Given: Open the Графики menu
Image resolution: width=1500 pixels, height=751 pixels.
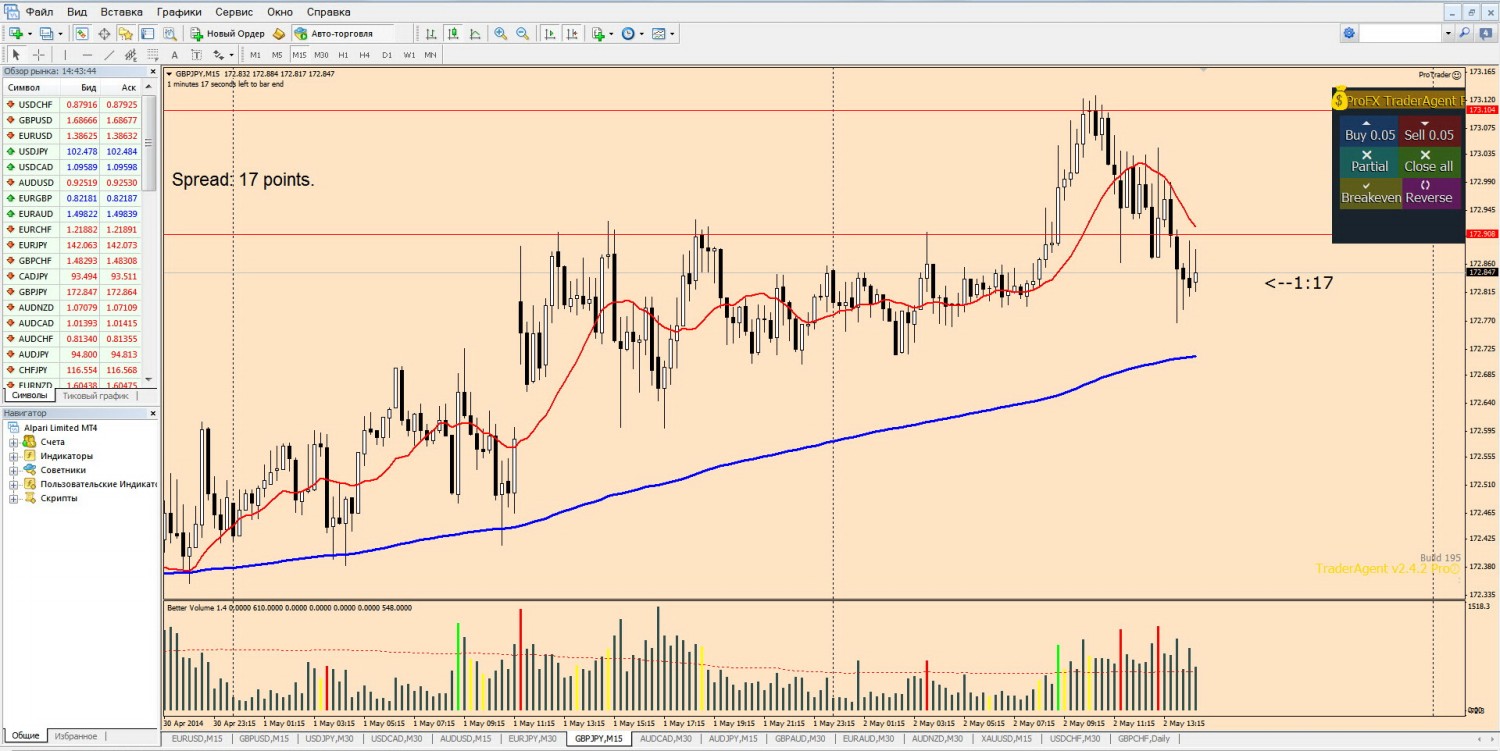Looking at the screenshot, I should [179, 12].
